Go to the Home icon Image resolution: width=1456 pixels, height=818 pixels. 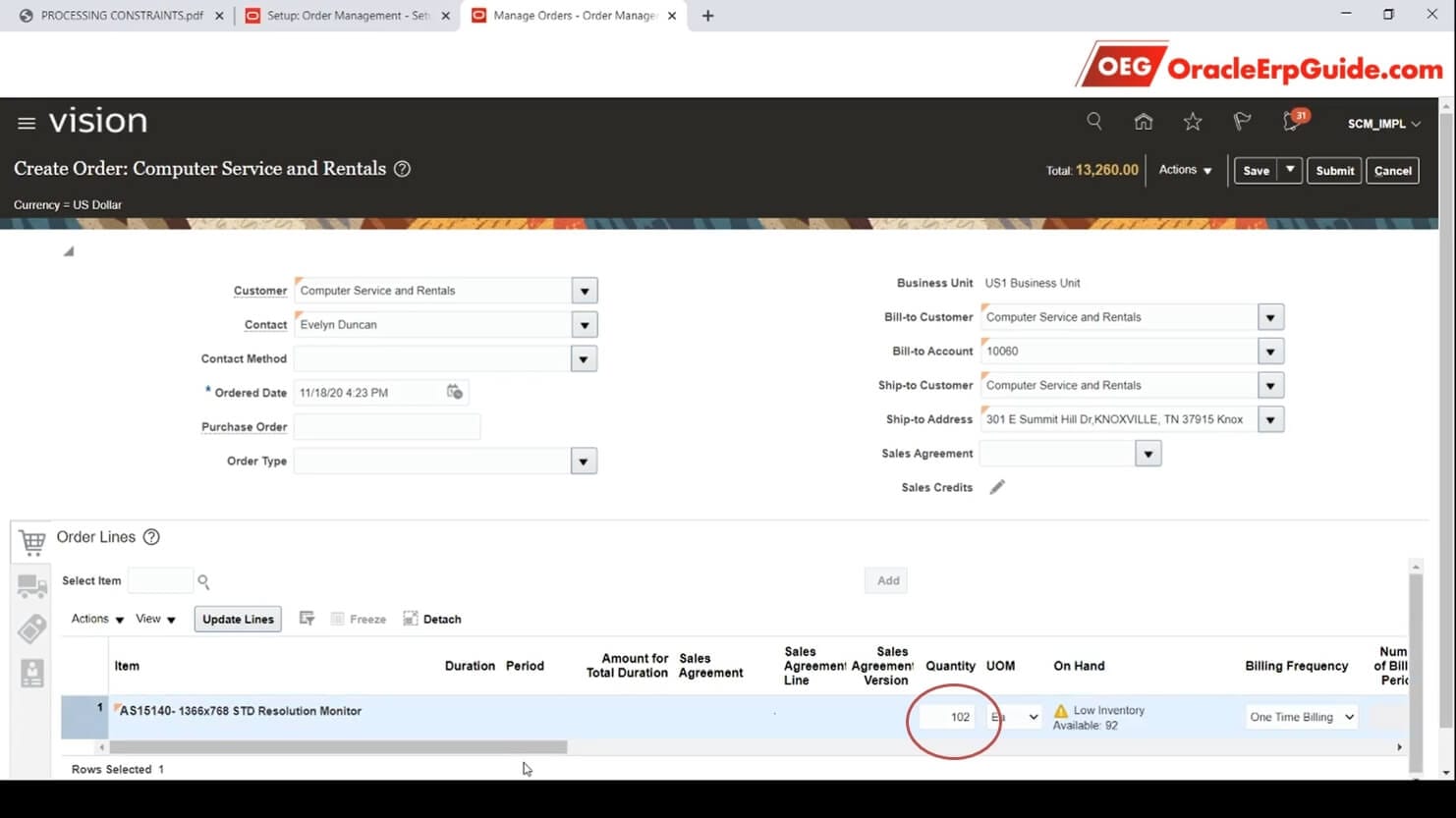(x=1144, y=122)
